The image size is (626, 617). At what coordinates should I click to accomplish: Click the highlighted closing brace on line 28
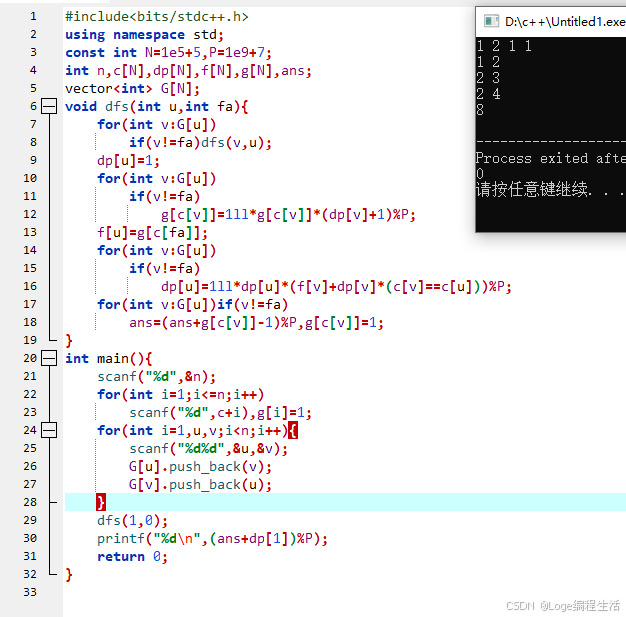(101, 502)
